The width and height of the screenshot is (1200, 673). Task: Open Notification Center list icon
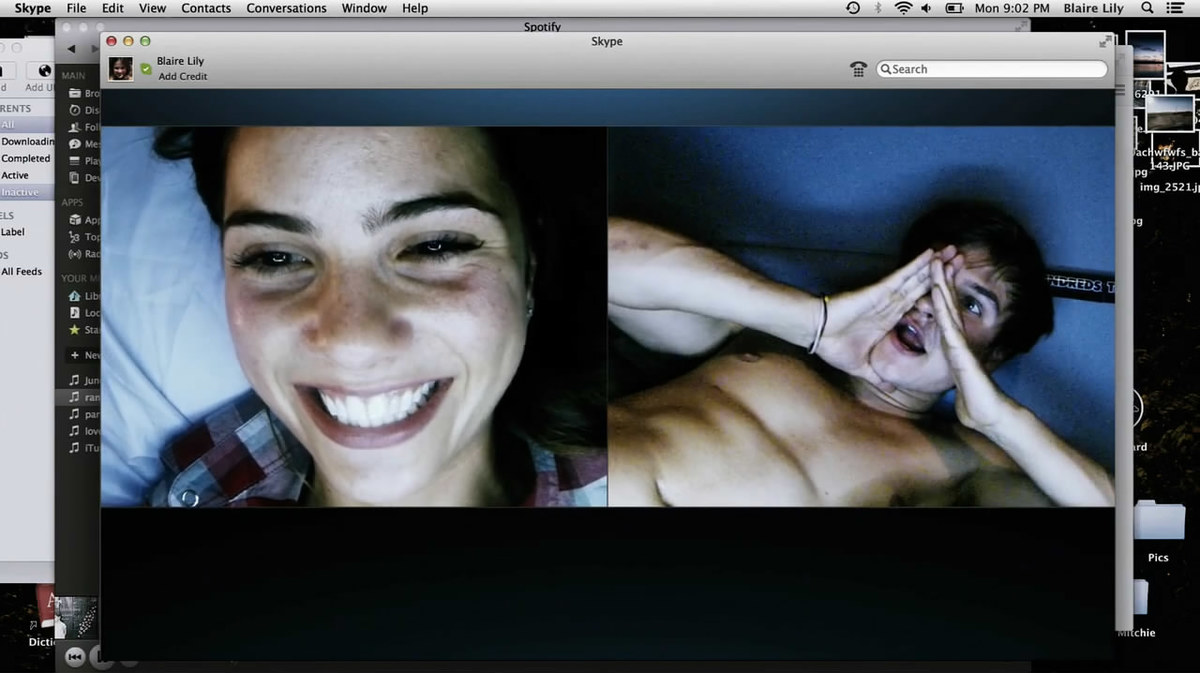(1177, 8)
